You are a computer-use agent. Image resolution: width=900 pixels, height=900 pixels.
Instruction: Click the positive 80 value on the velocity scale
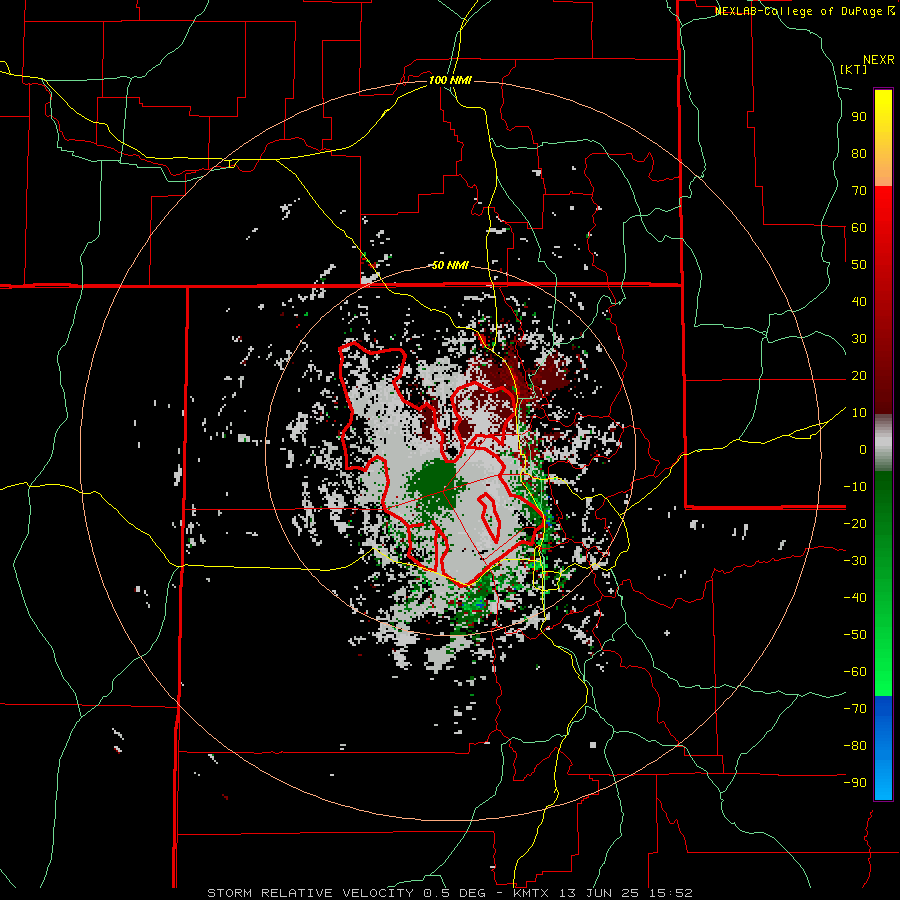point(859,153)
